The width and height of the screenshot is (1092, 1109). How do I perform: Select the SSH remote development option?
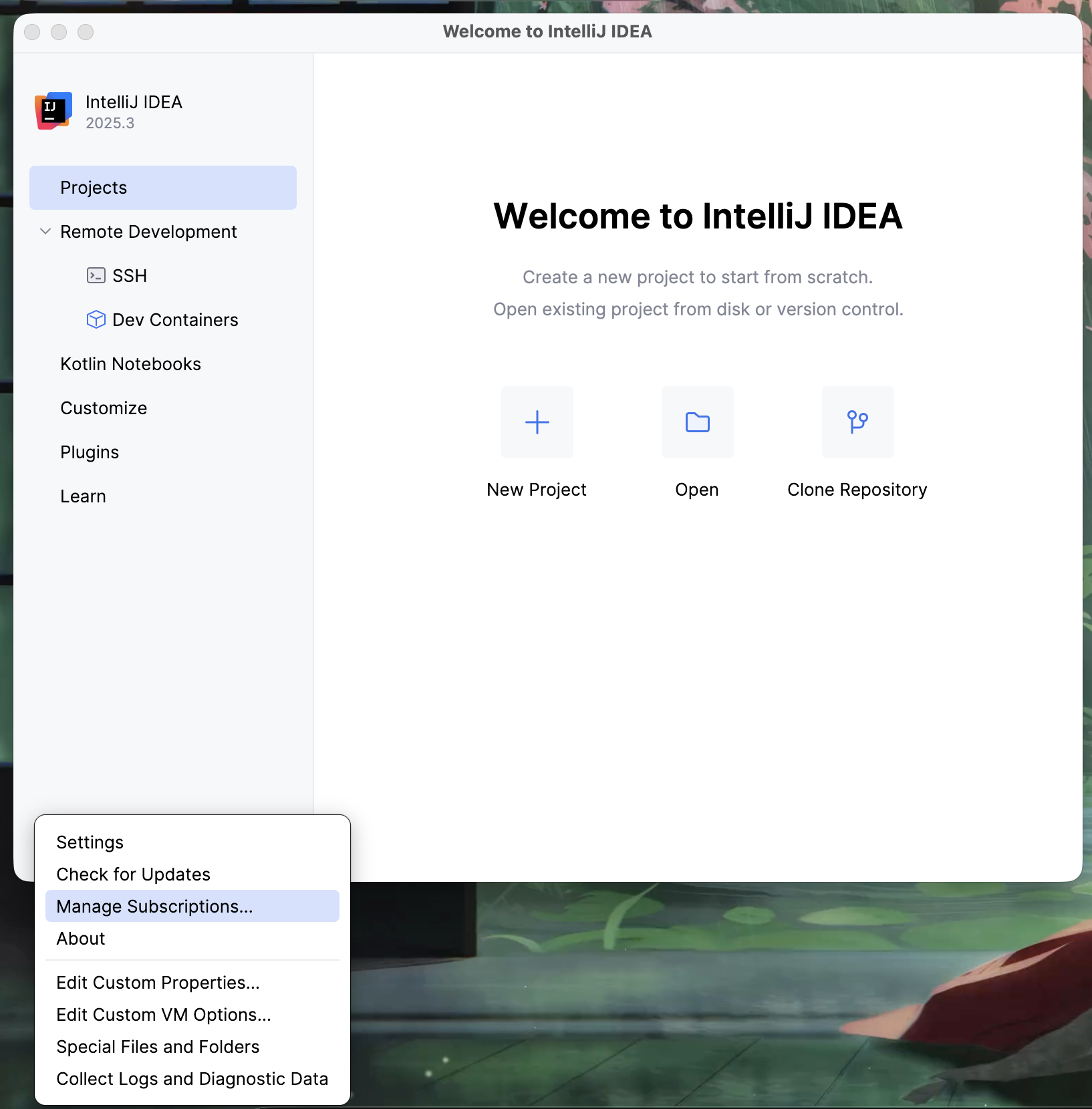click(x=130, y=275)
